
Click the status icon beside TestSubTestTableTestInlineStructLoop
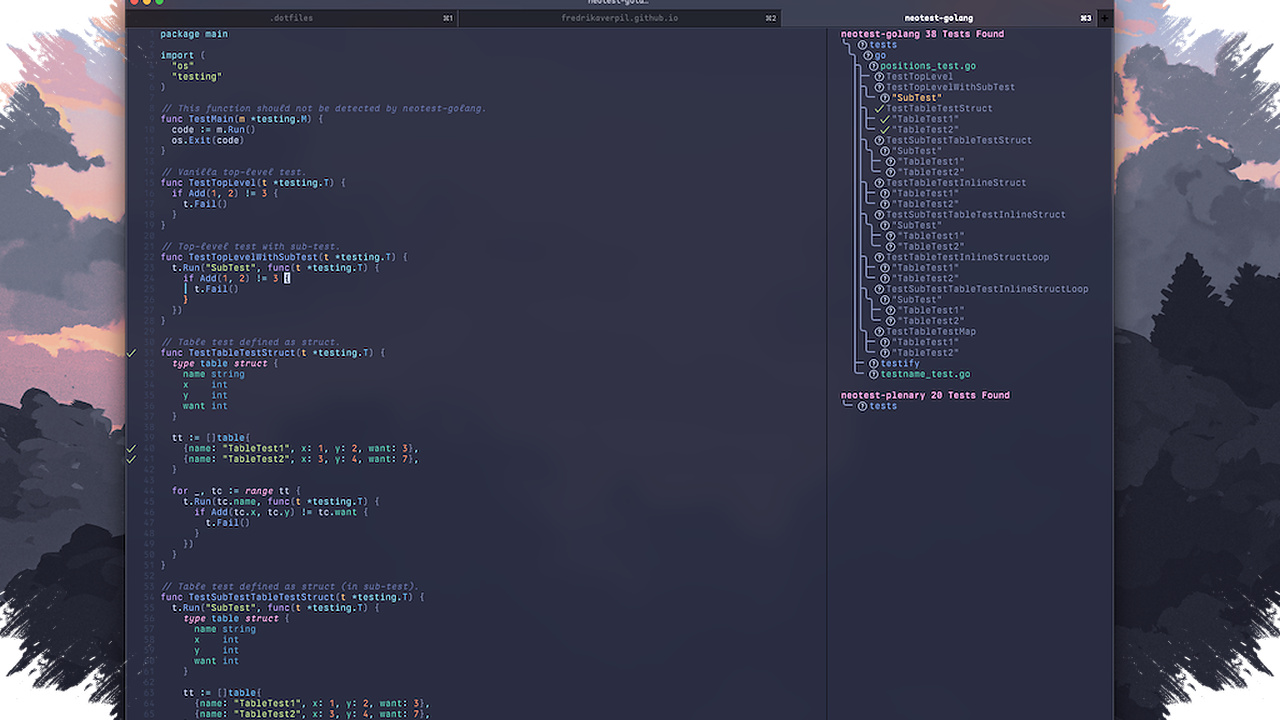[879, 289]
